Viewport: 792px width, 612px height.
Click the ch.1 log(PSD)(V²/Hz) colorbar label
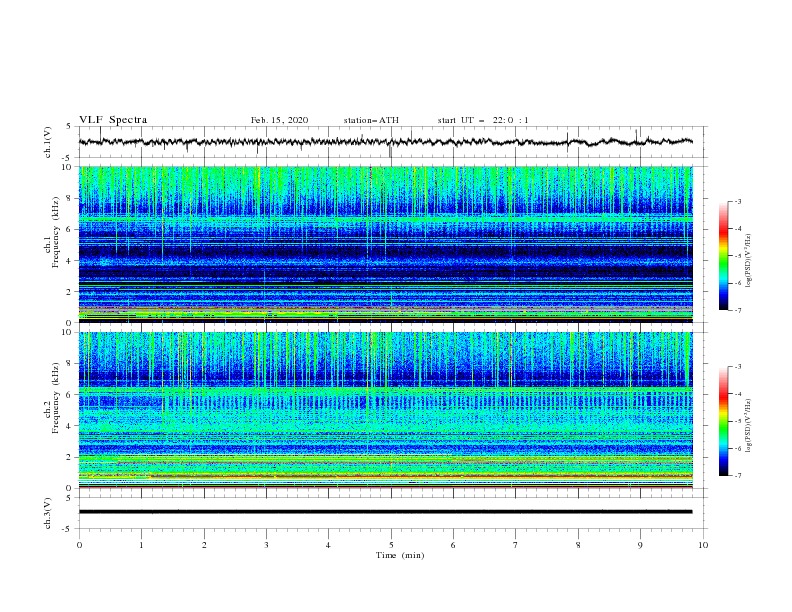[749, 261]
